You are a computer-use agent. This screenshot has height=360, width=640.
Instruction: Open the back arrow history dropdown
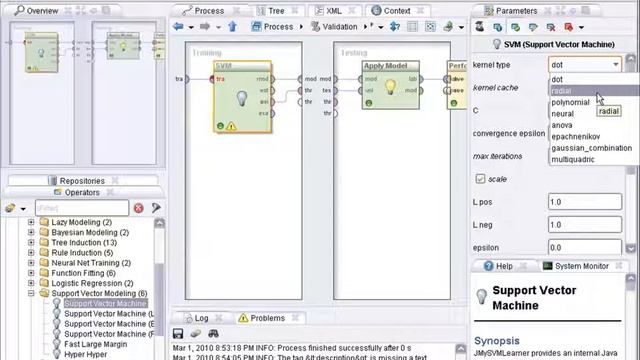[x=191, y=27]
